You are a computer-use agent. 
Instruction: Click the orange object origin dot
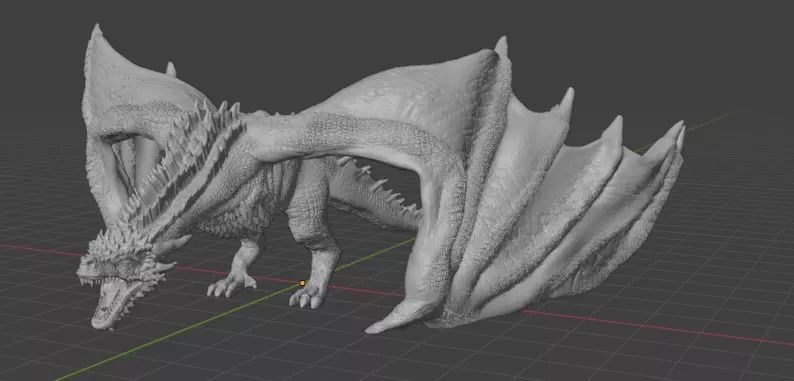pyautogui.click(x=302, y=283)
